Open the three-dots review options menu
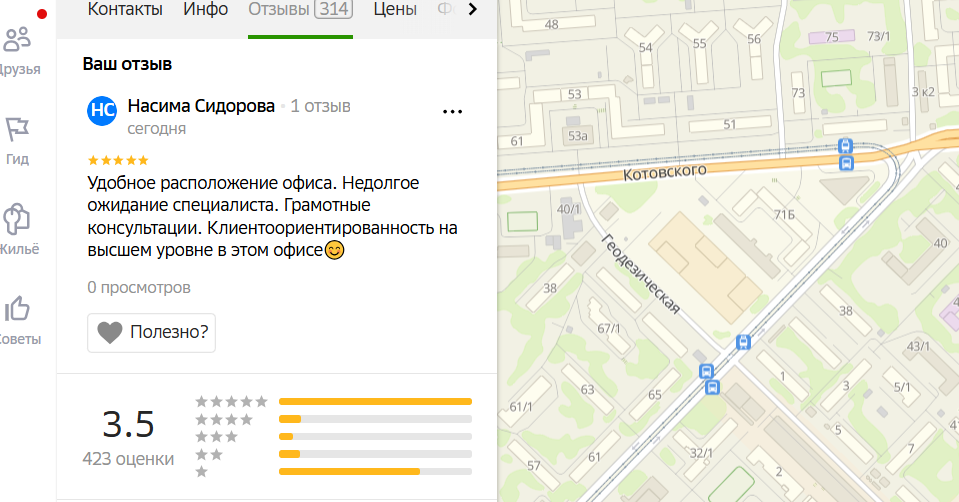The width and height of the screenshot is (959, 502). [x=453, y=111]
